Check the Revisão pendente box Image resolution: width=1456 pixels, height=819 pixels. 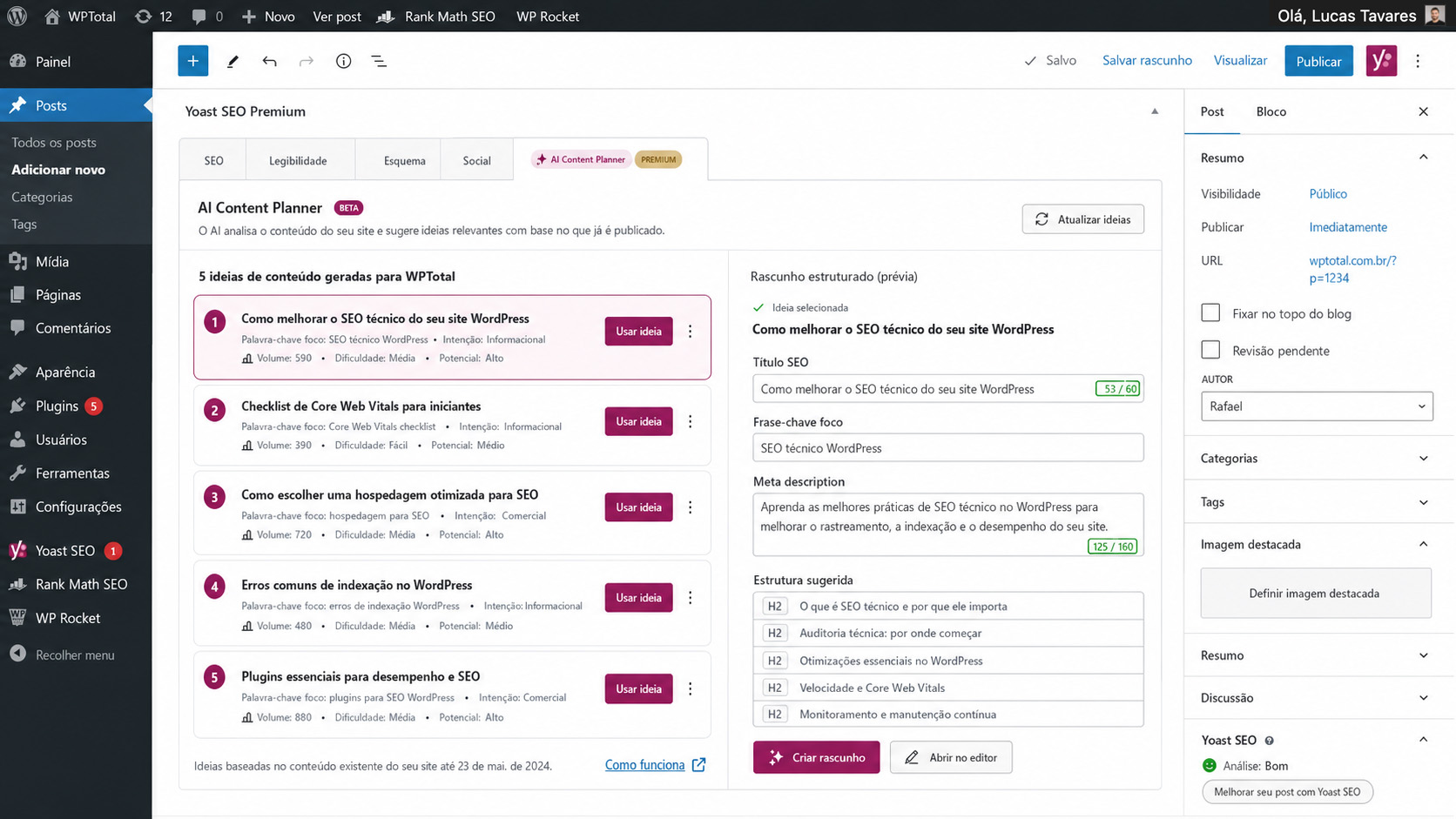[1210, 350]
